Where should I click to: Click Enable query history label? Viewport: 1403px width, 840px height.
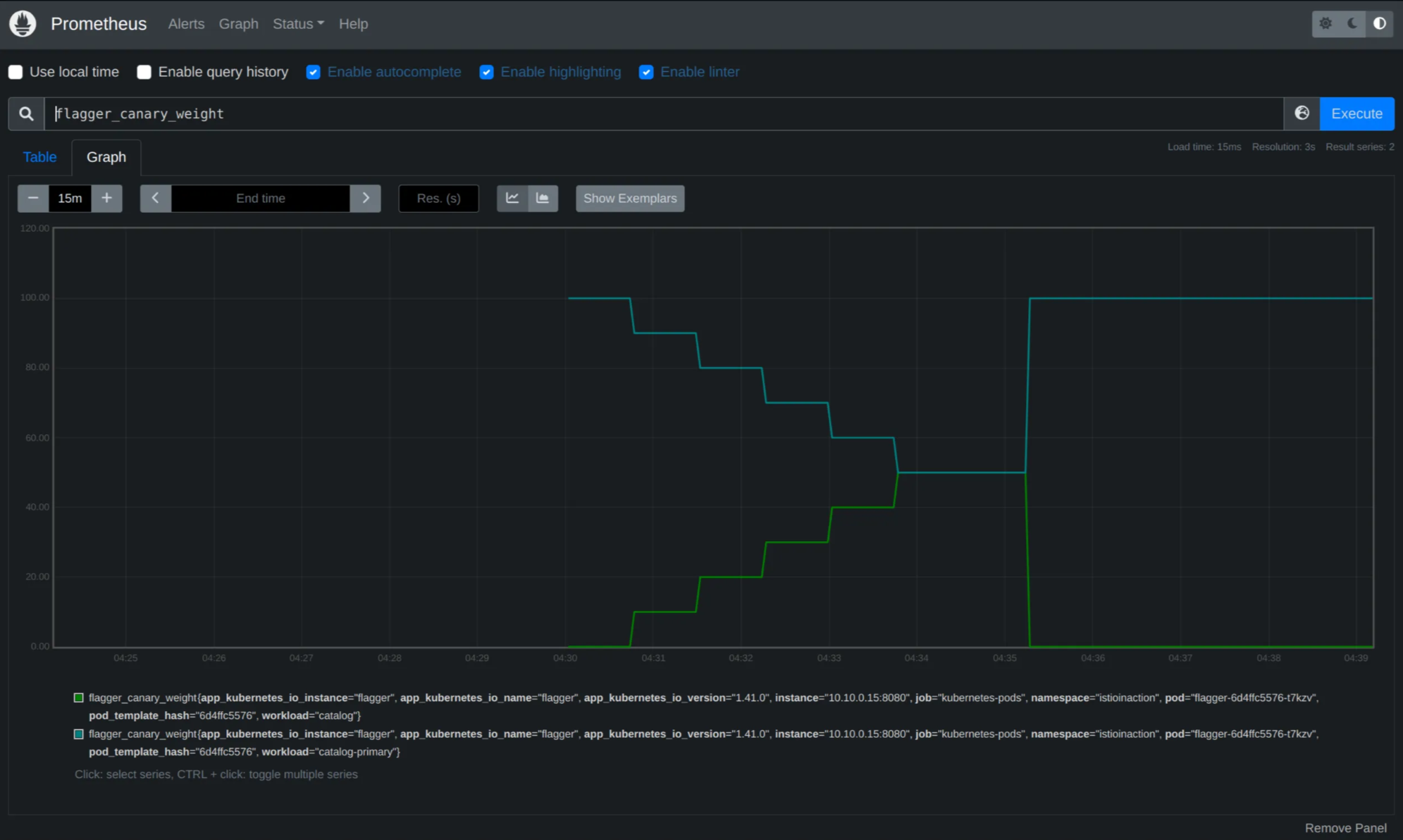[223, 72]
